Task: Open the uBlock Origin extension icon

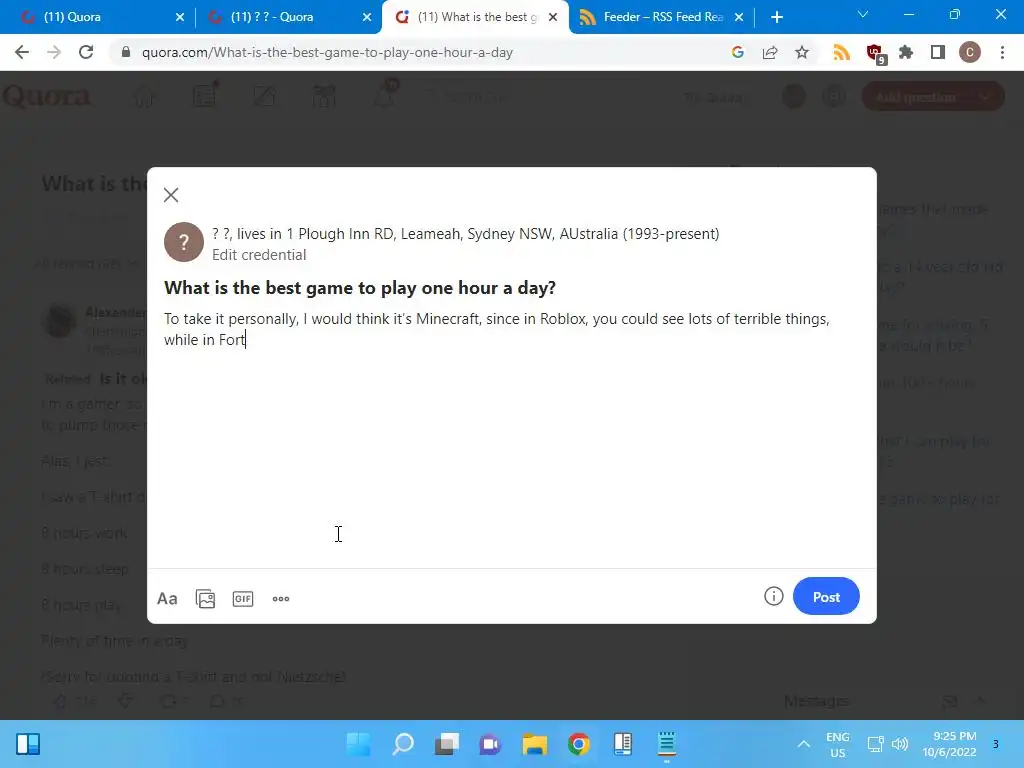Action: 875,53
